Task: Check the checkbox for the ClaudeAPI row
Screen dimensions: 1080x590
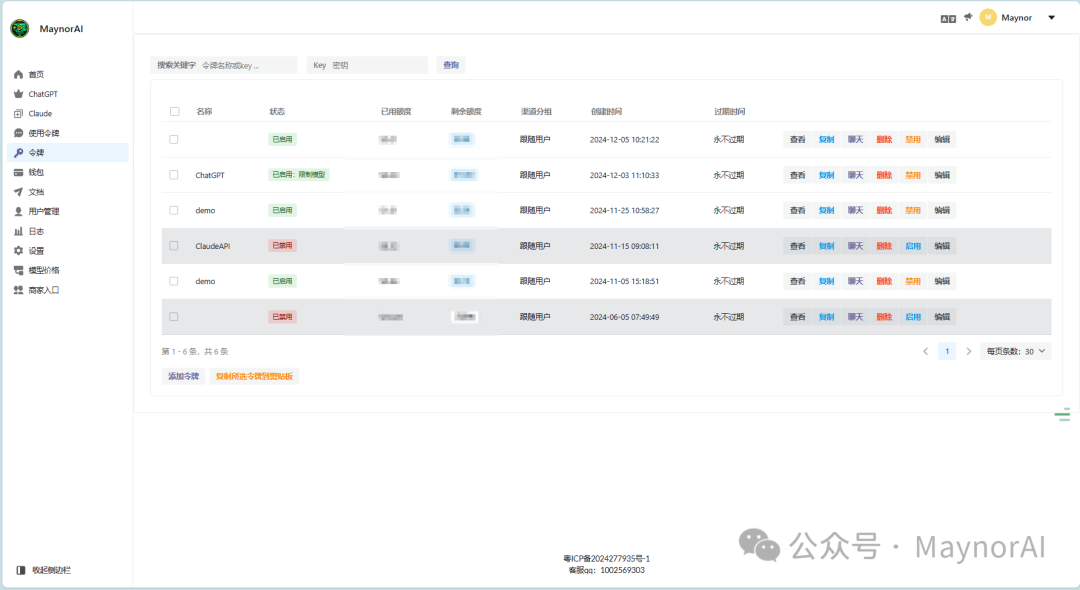Action: (174, 246)
